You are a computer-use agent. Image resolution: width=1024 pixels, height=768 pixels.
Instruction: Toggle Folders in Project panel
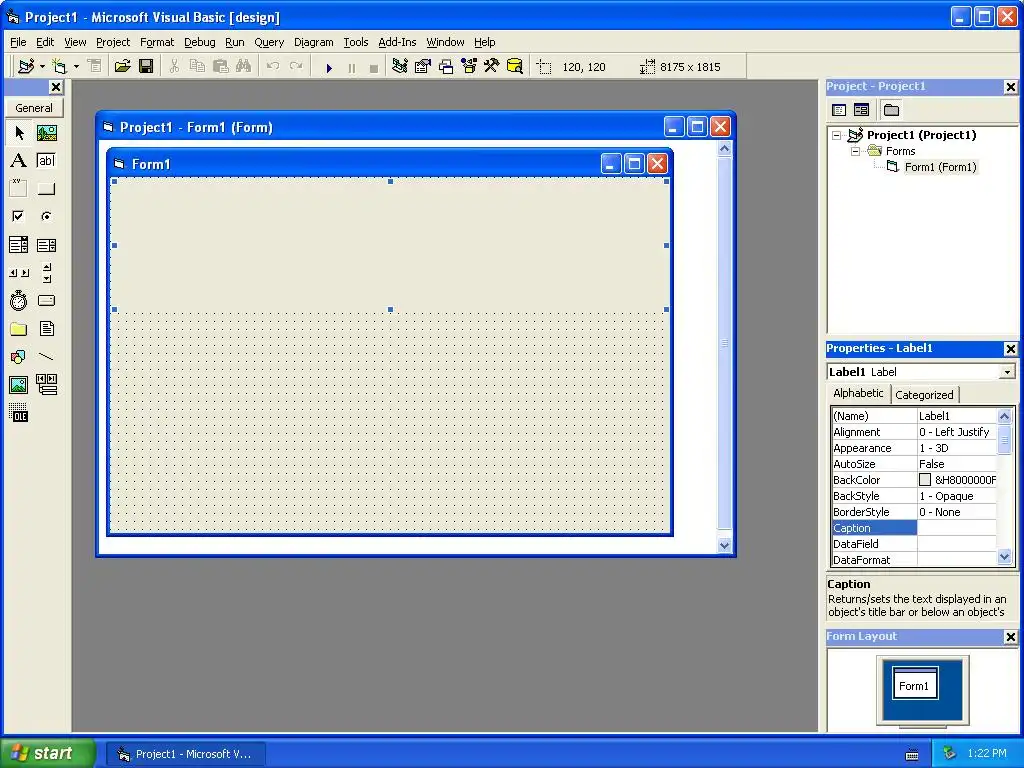891,110
